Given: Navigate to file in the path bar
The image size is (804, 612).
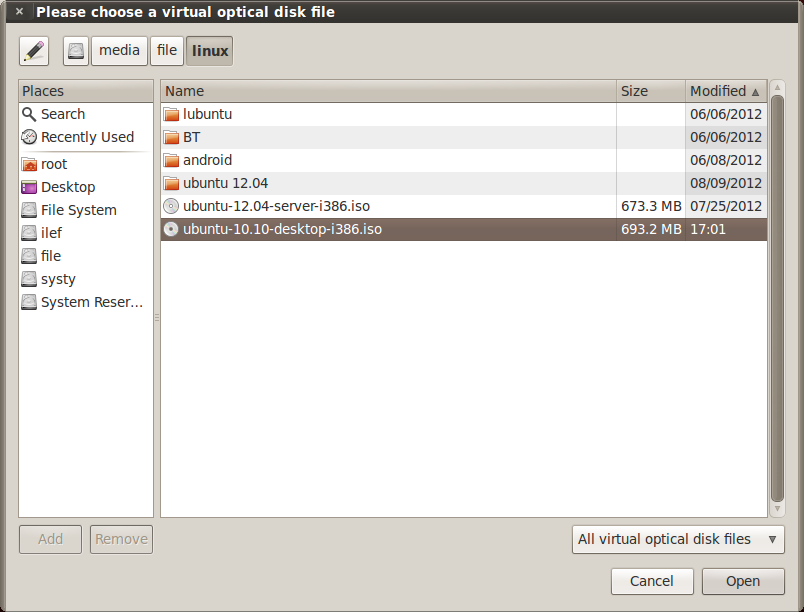Looking at the screenshot, I should click(x=166, y=50).
